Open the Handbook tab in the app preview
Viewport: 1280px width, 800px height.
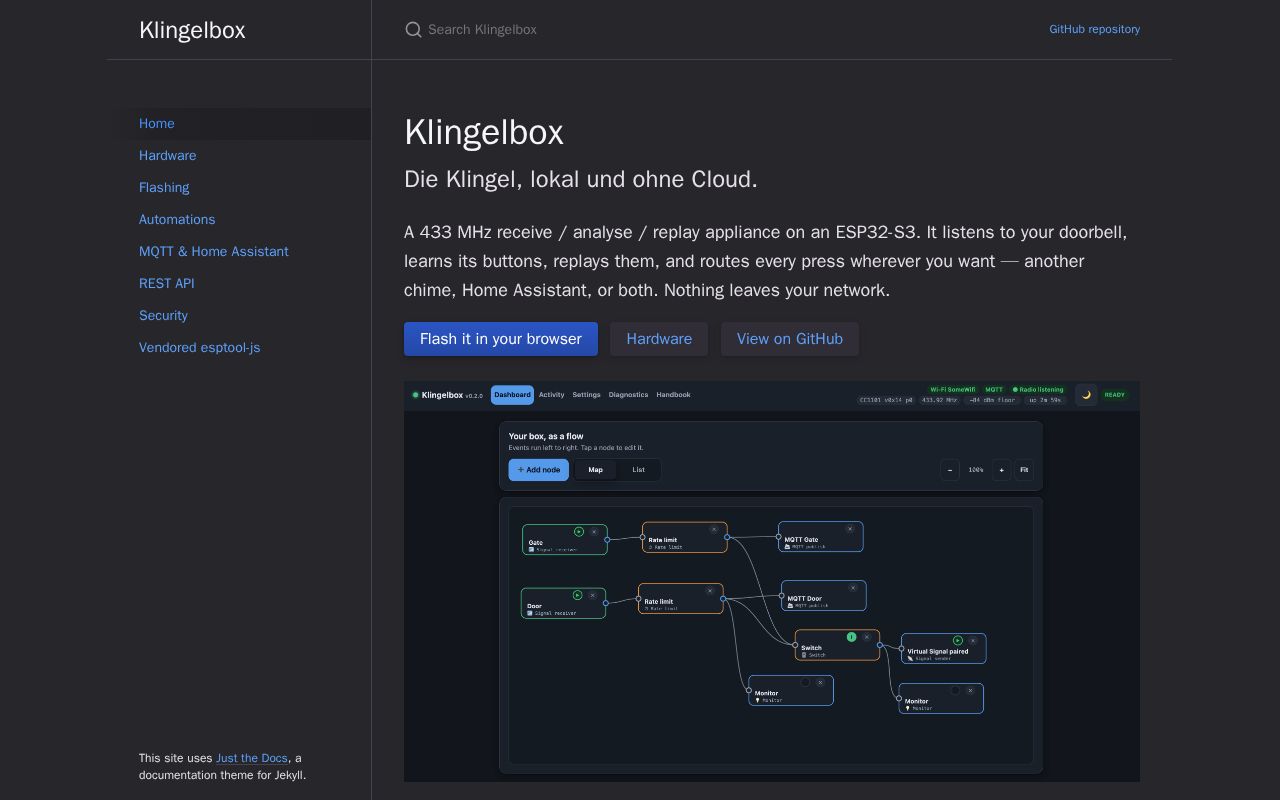coord(673,395)
